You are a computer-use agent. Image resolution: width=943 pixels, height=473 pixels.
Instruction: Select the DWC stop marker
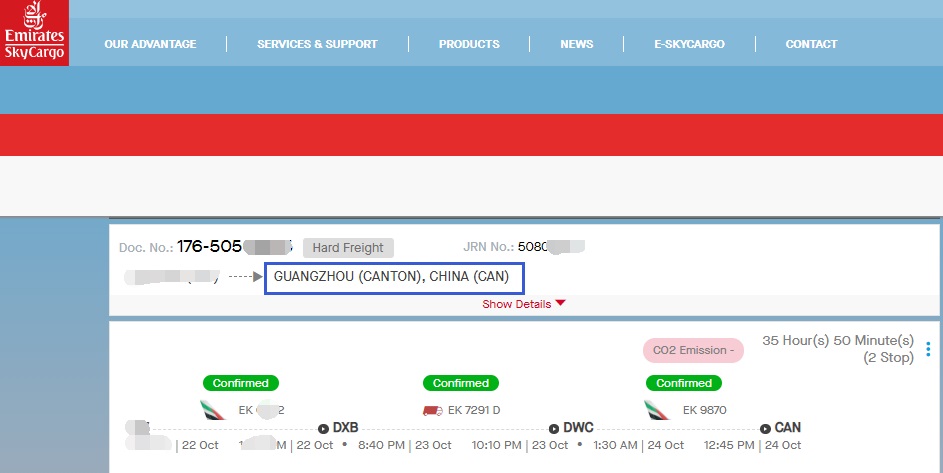[554, 428]
